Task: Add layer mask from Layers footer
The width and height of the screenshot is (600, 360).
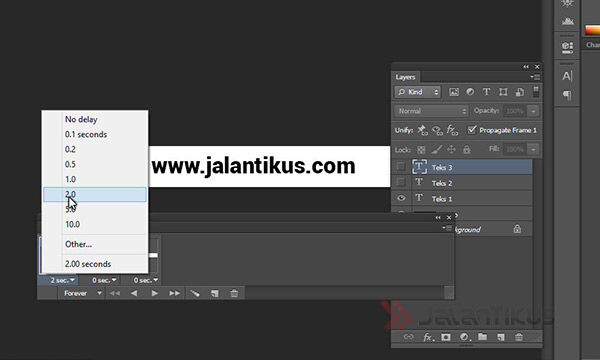Action: [446, 337]
